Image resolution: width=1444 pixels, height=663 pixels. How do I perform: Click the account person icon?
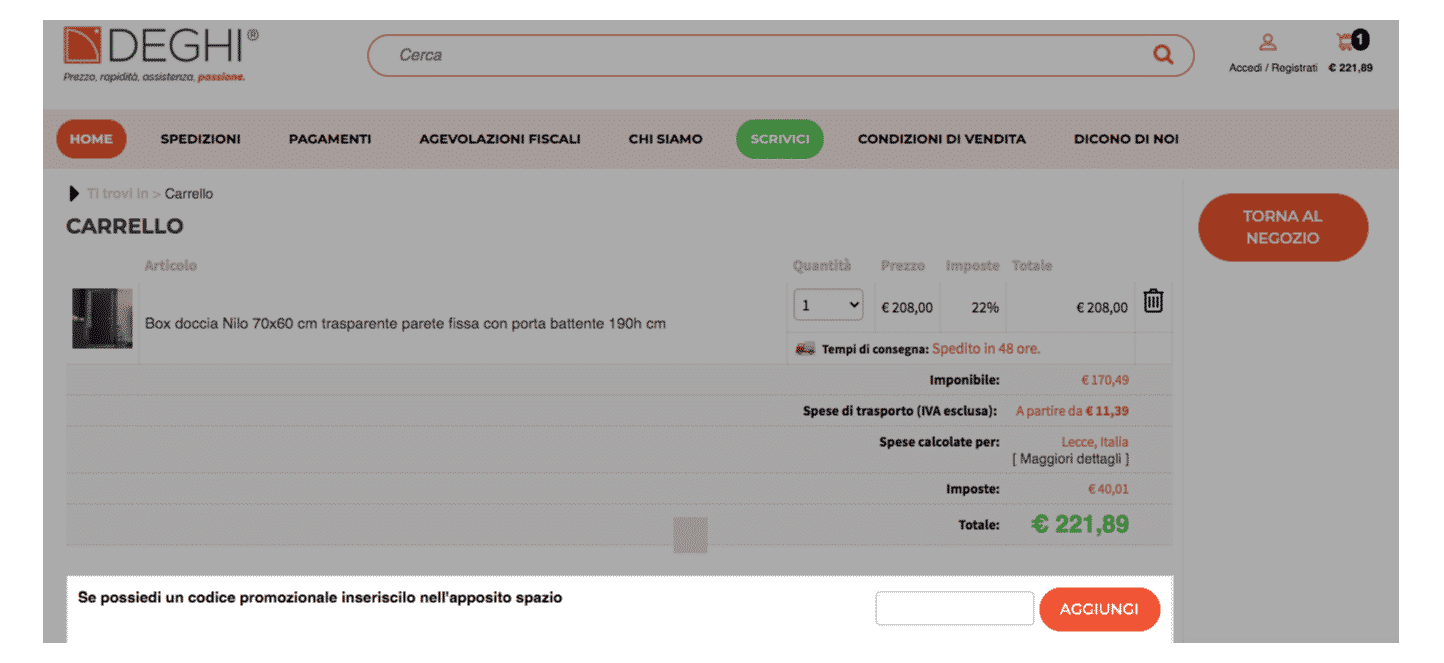(x=1267, y=44)
